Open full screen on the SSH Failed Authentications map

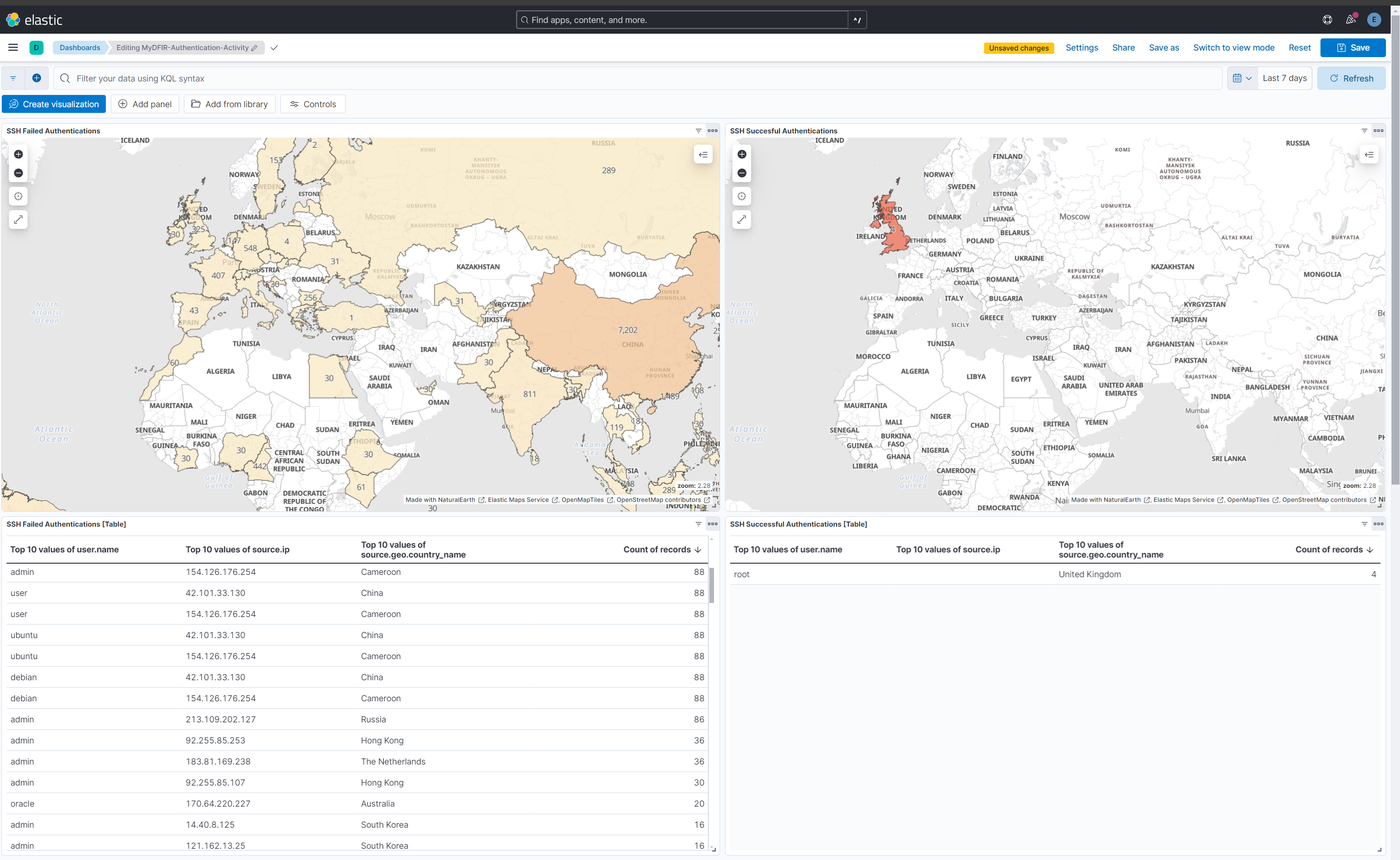[18, 220]
